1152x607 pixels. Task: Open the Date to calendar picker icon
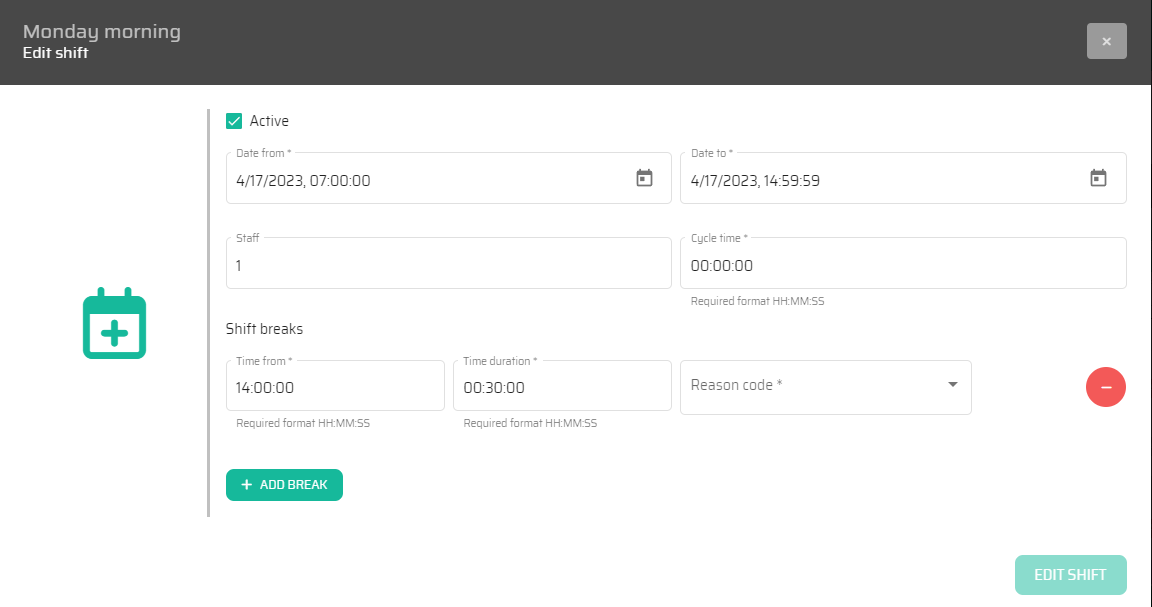pyautogui.click(x=1098, y=178)
